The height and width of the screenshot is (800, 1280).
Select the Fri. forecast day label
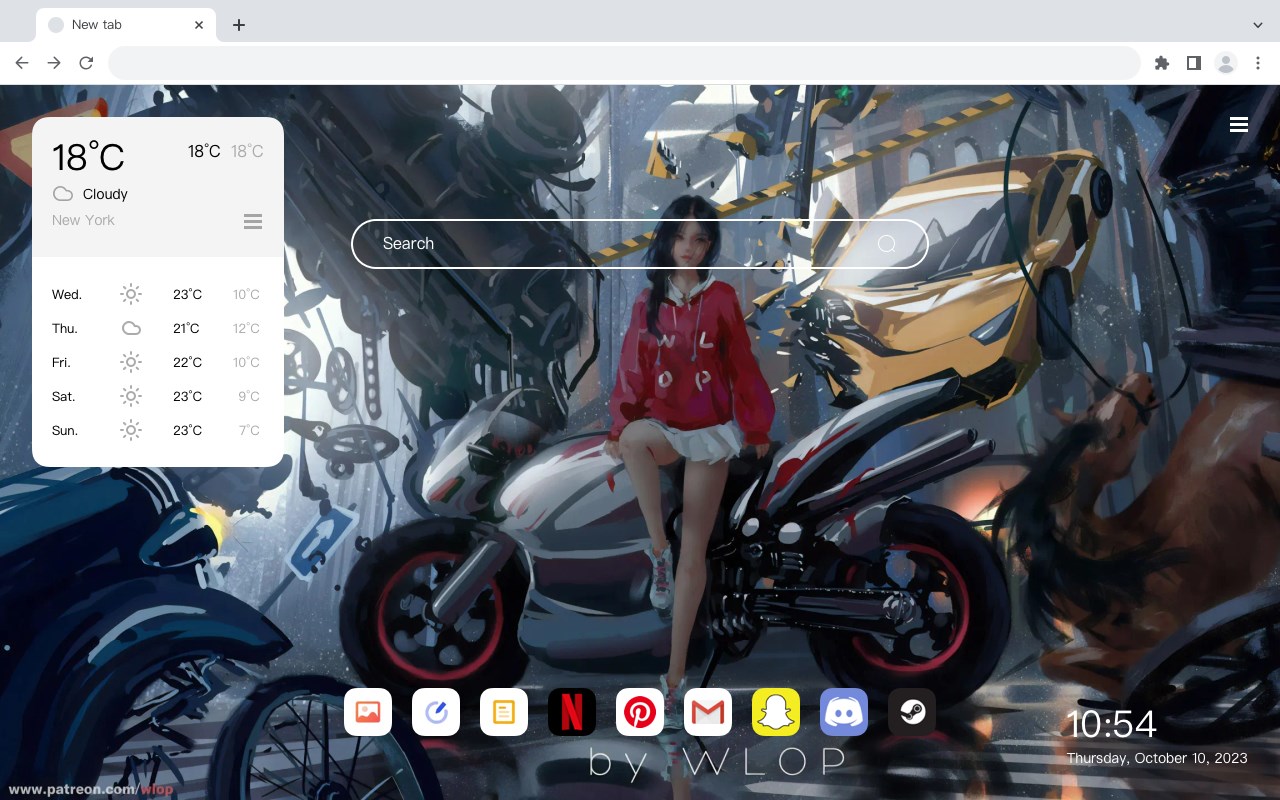click(x=61, y=362)
